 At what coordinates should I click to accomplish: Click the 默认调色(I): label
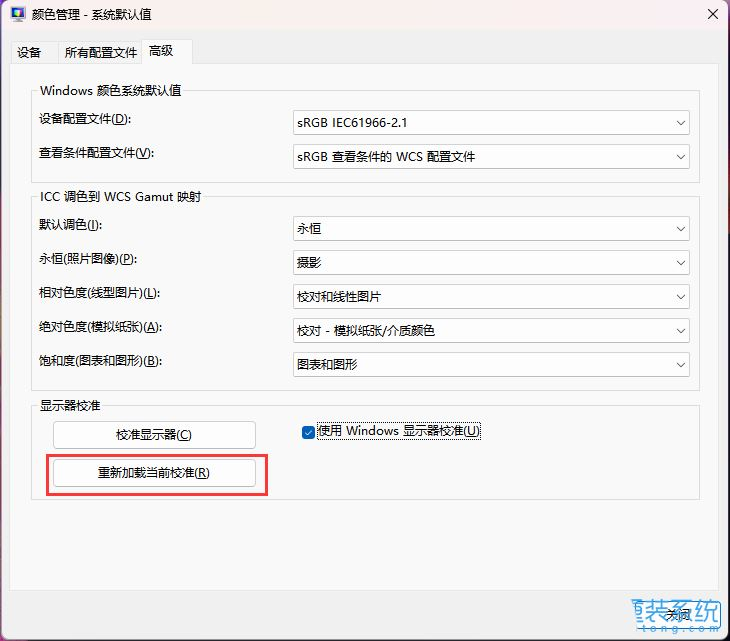pyautogui.click(x=71, y=225)
